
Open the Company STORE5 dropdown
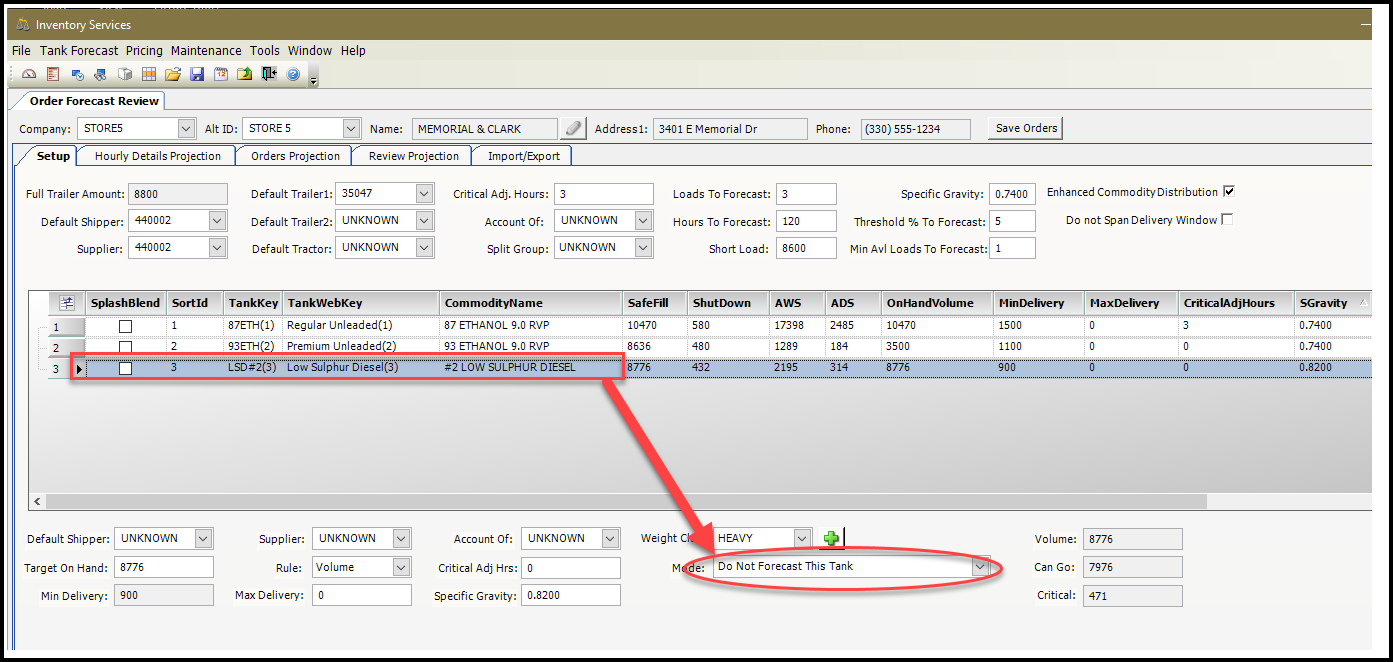tap(186, 129)
